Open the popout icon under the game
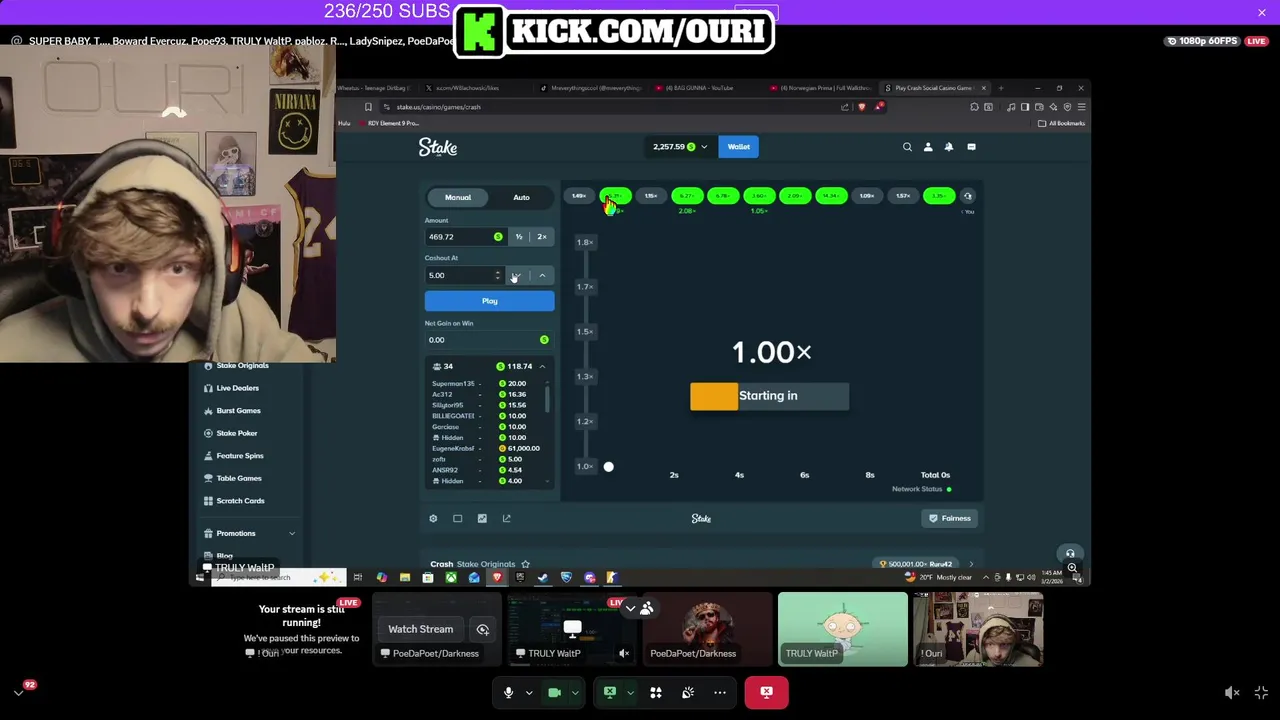The width and height of the screenshot is (1280, 720). 506,518
